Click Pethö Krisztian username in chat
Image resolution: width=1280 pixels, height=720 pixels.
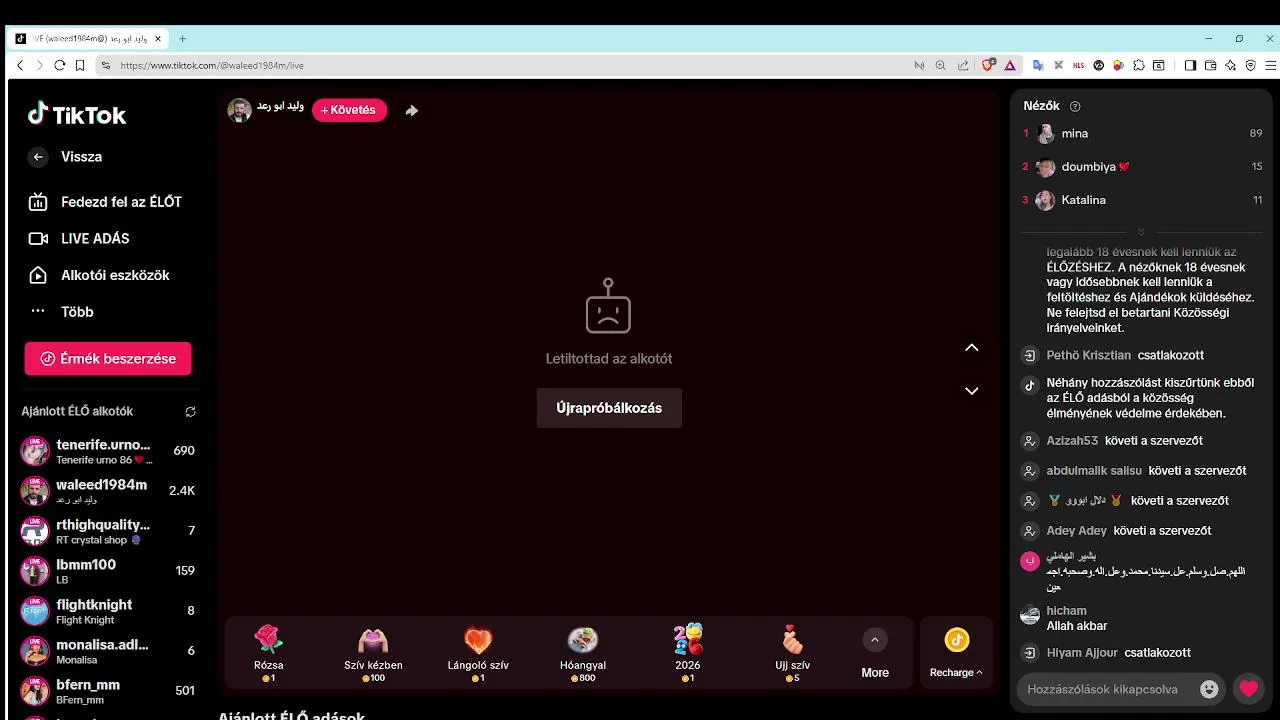pos(1088,355)
